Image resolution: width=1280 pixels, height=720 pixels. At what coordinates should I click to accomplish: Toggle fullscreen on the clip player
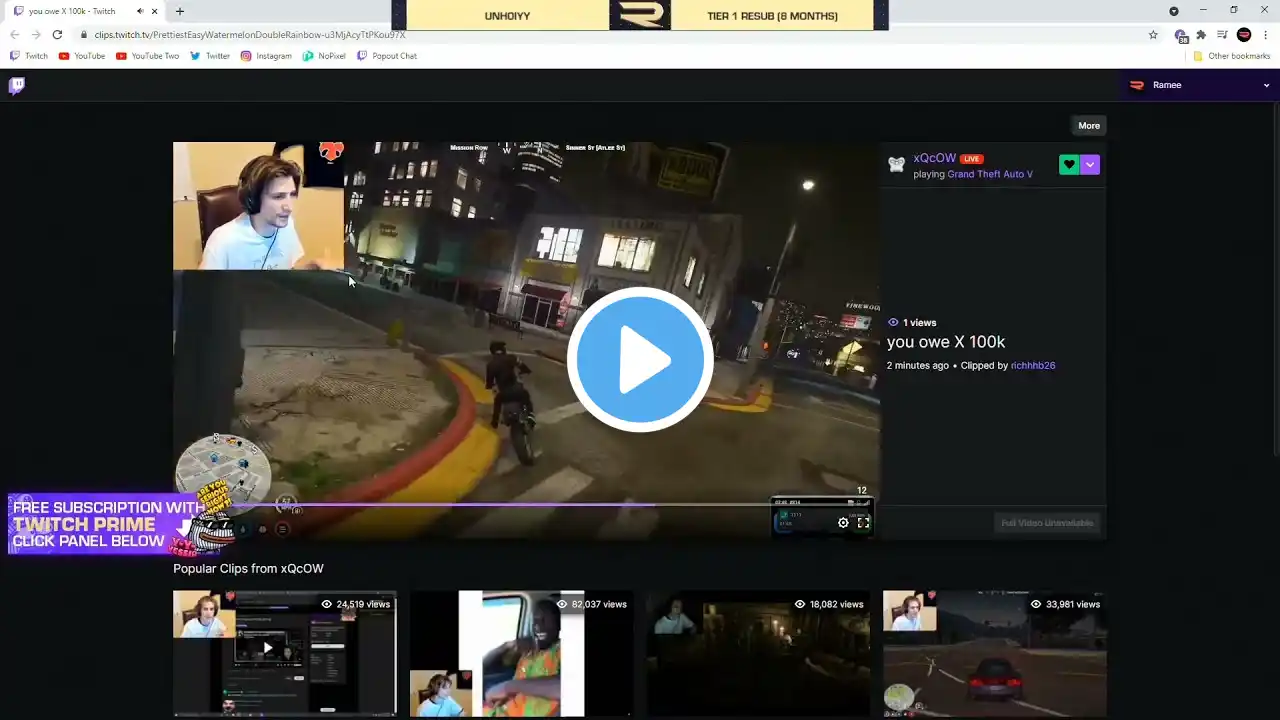864,522
